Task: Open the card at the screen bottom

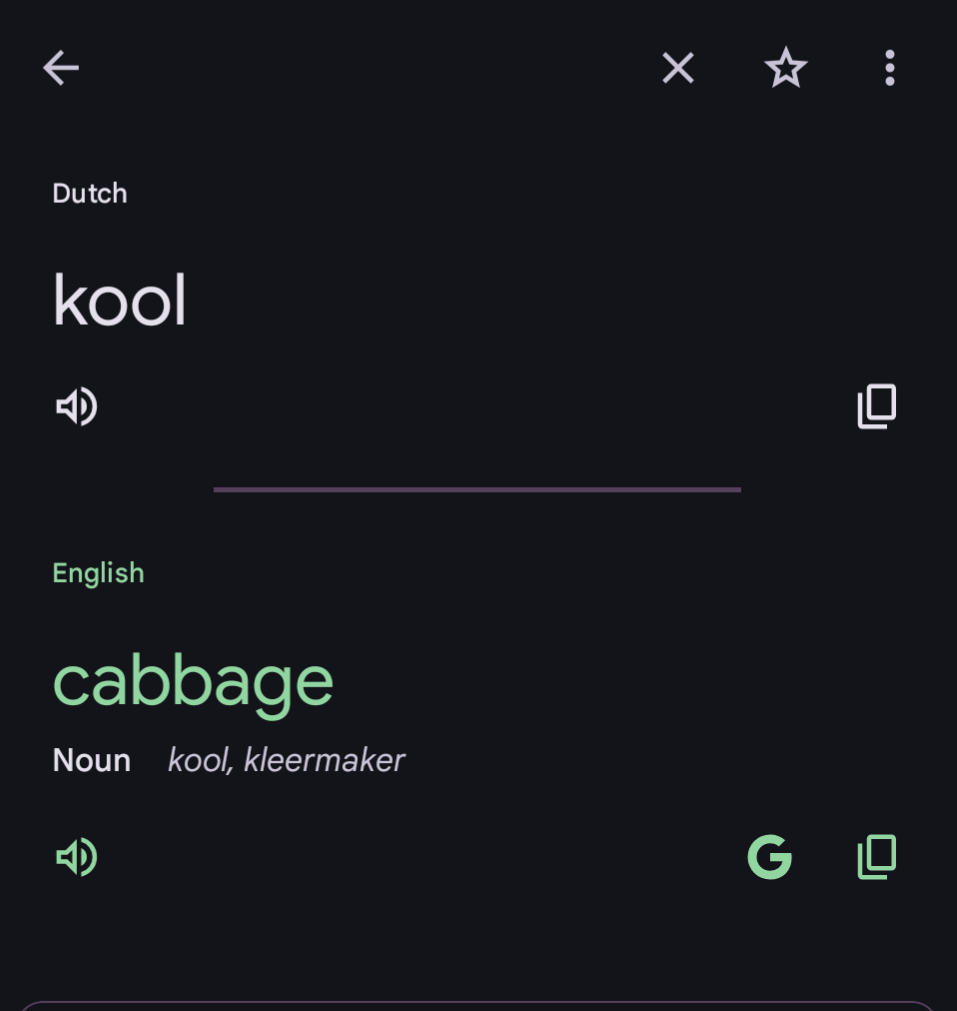Action: (x=478, y=1006)
